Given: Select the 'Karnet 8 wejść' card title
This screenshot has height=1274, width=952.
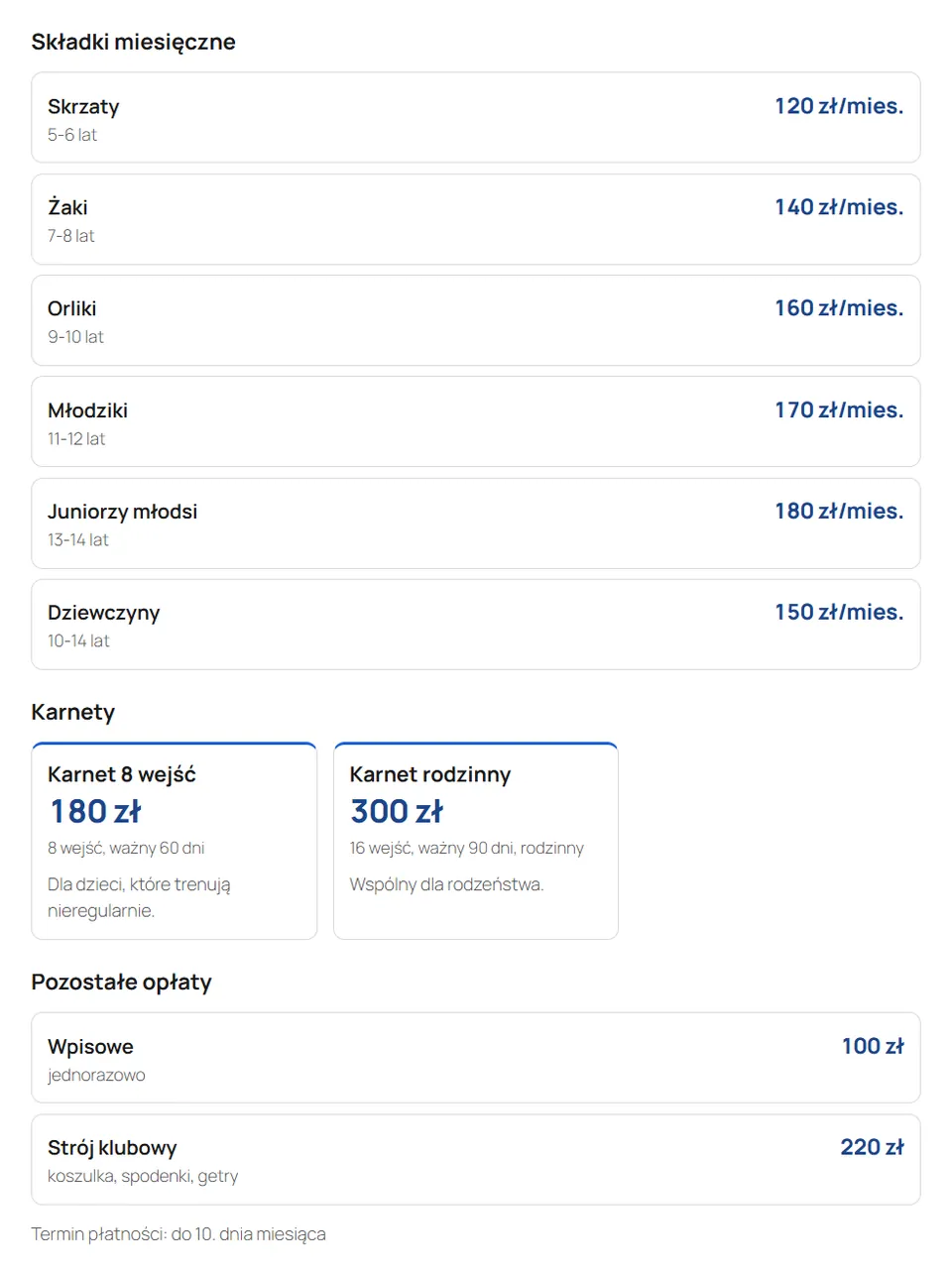Looking at the screenshot, I should (x=122, y=774).
